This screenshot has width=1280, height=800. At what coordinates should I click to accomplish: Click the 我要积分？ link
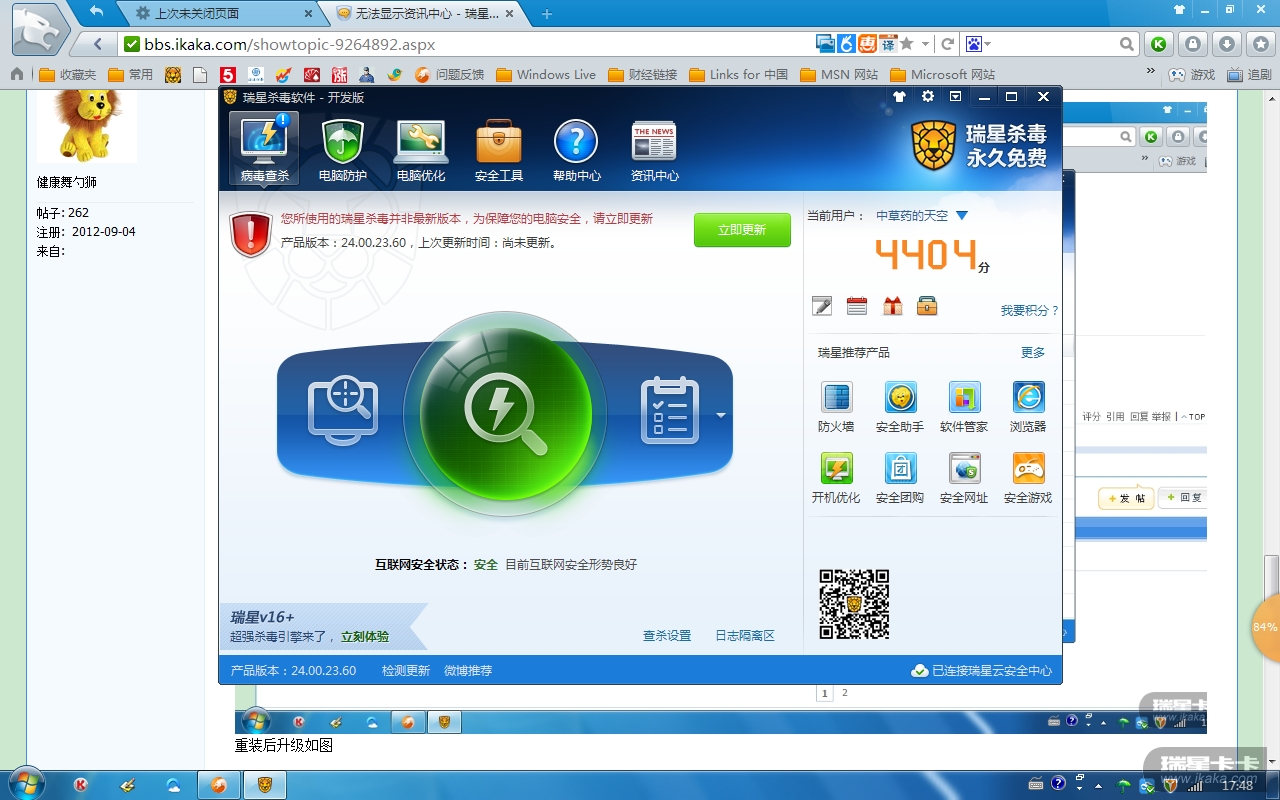1029,311
